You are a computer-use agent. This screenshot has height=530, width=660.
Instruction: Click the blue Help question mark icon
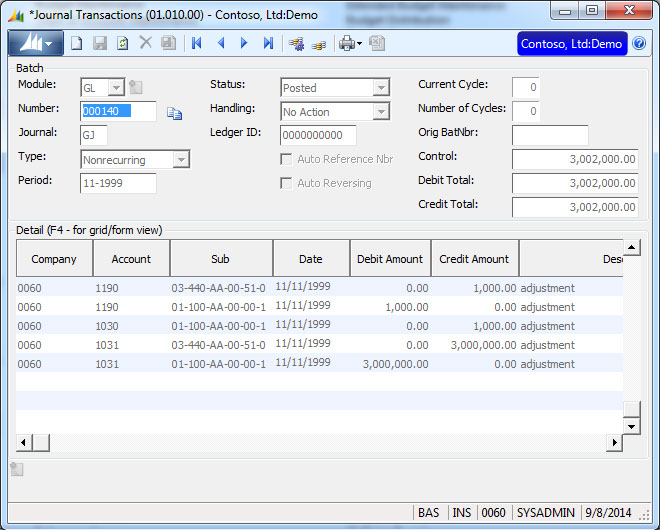[x=639, y=43]
